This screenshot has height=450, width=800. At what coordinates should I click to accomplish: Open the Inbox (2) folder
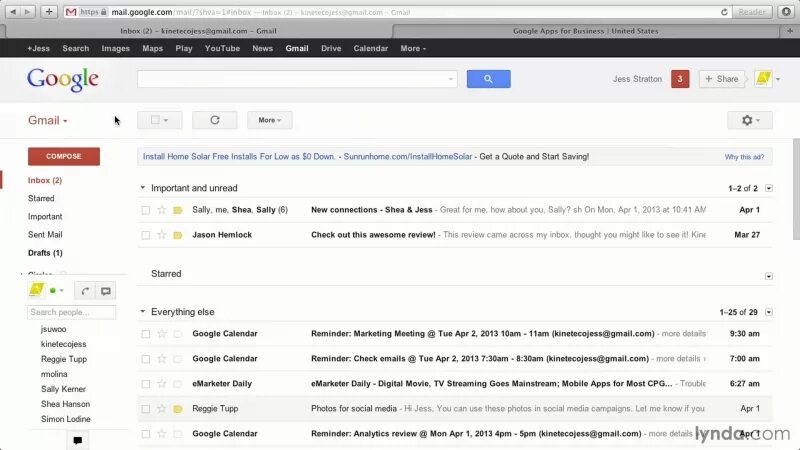pos(45,180)
